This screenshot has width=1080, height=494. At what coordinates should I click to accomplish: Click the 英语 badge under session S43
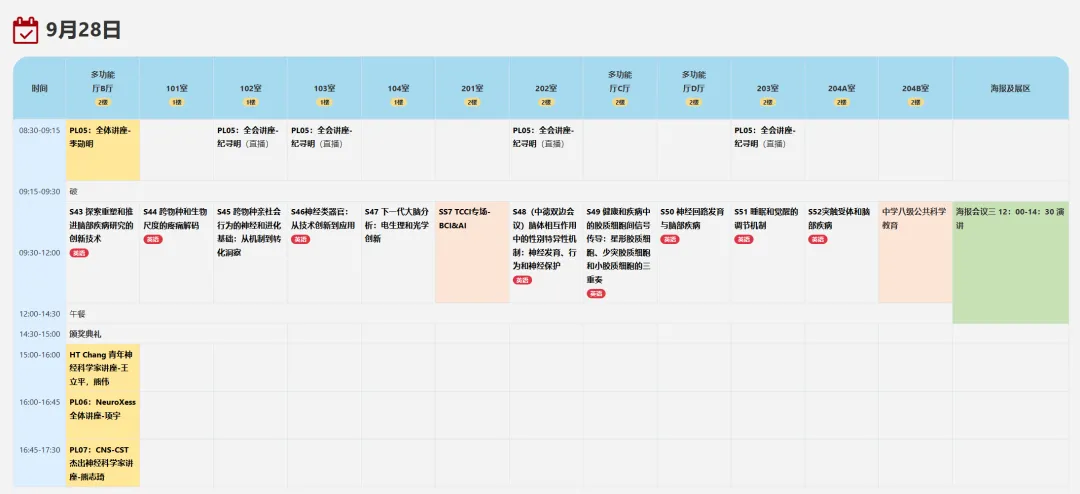point(79,253)
